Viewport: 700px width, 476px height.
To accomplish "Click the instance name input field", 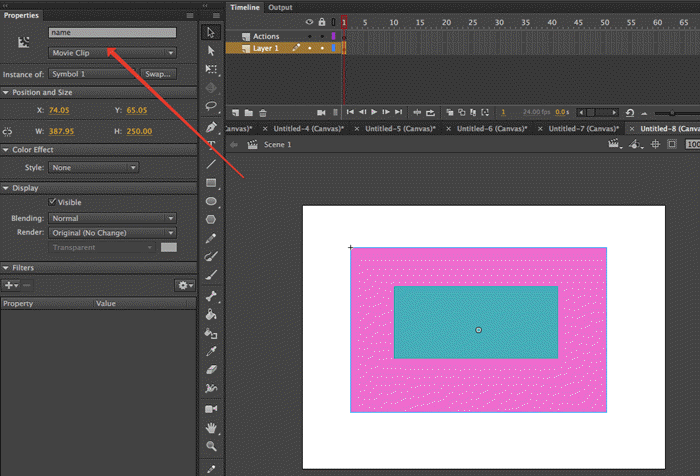I will pos(112,33).
